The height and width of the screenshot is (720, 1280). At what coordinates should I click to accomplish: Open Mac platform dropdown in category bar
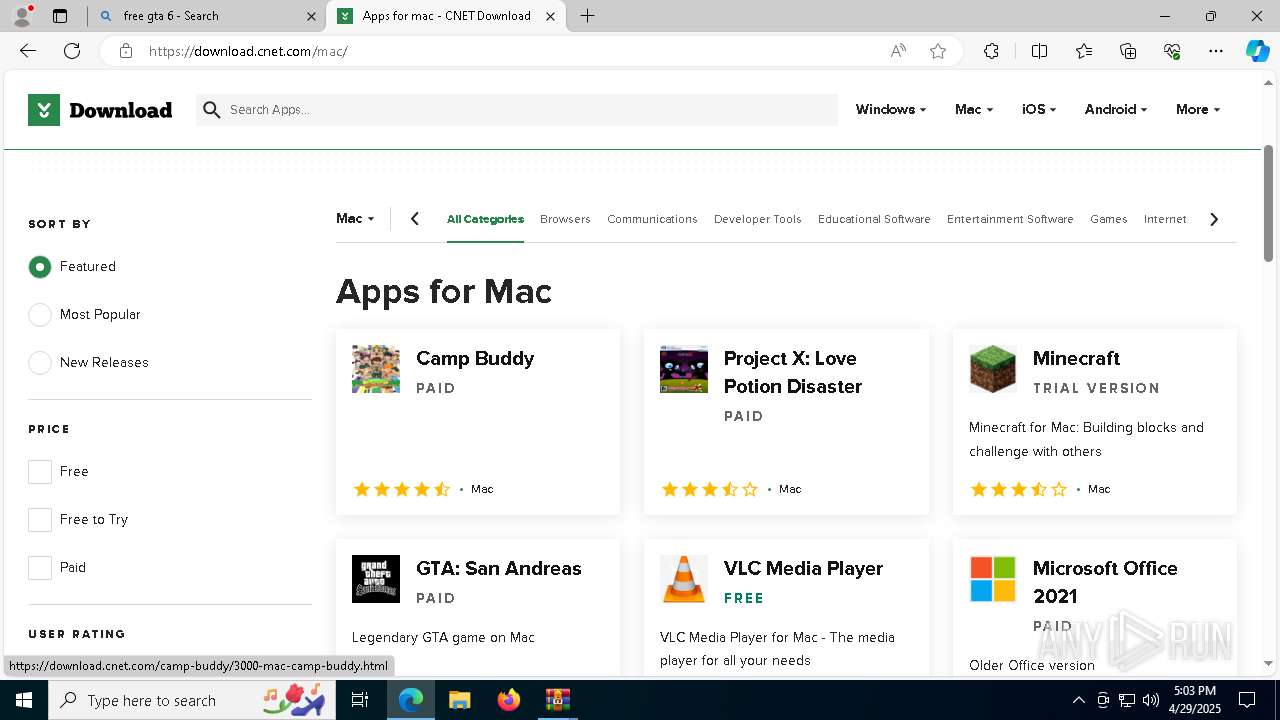coord(355,218)
